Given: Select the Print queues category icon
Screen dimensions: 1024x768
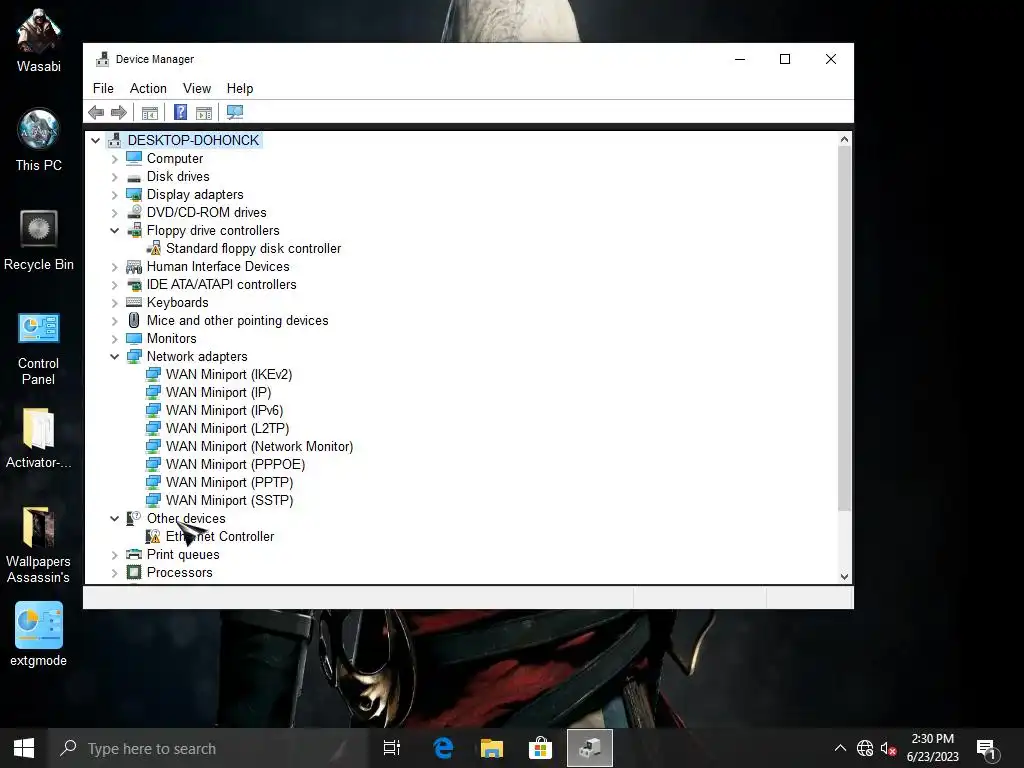Looking at the screenshot, I should point(134,554).
